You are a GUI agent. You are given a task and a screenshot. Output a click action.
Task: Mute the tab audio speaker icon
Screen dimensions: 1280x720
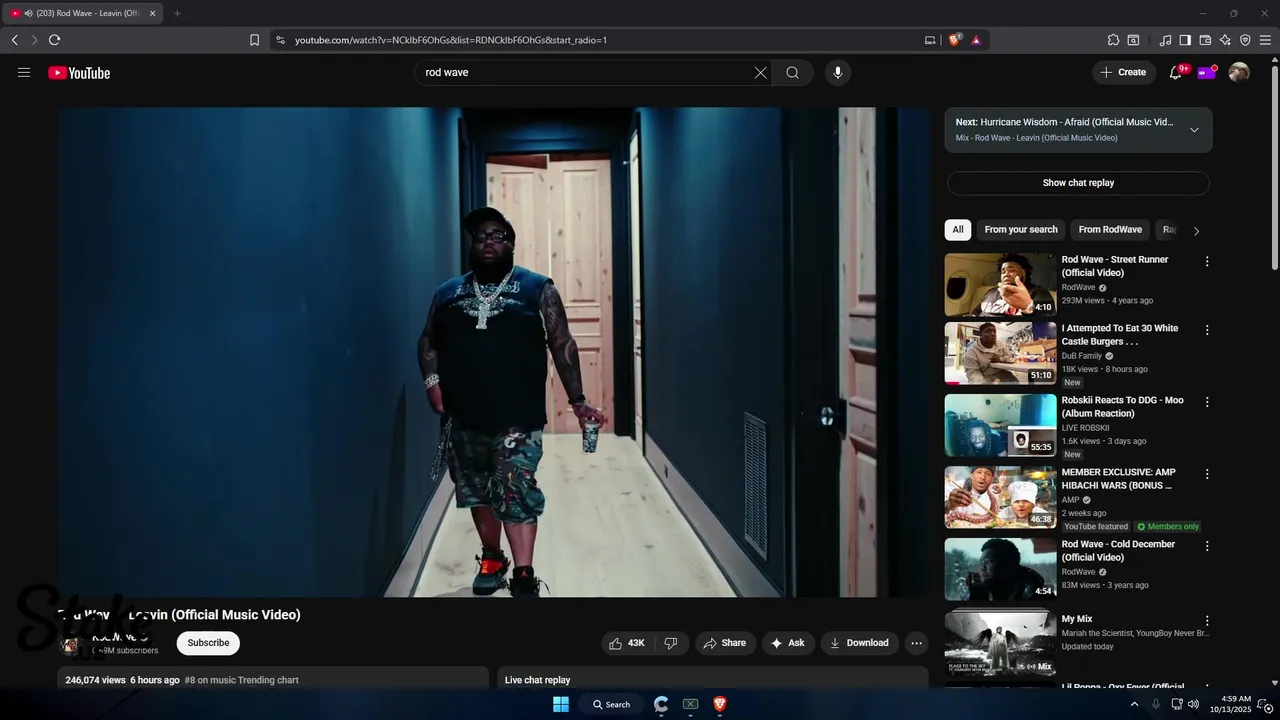[28, 13]
